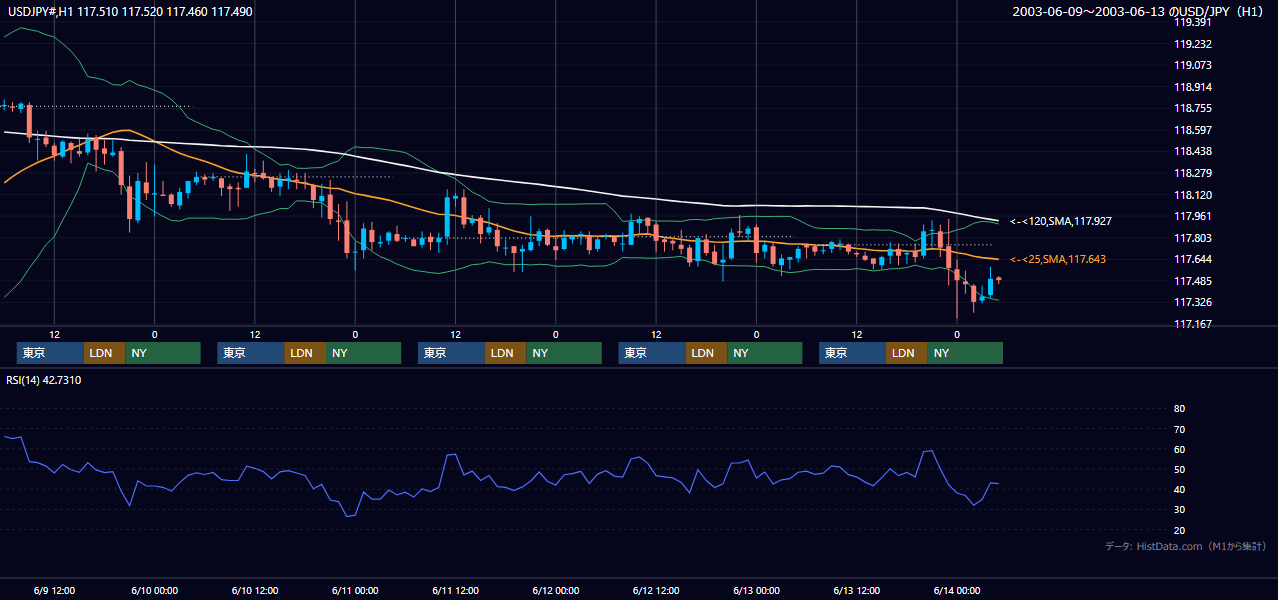Select the 119.073 price axis label
1278x600 pixels.
tap(1192, 65)
